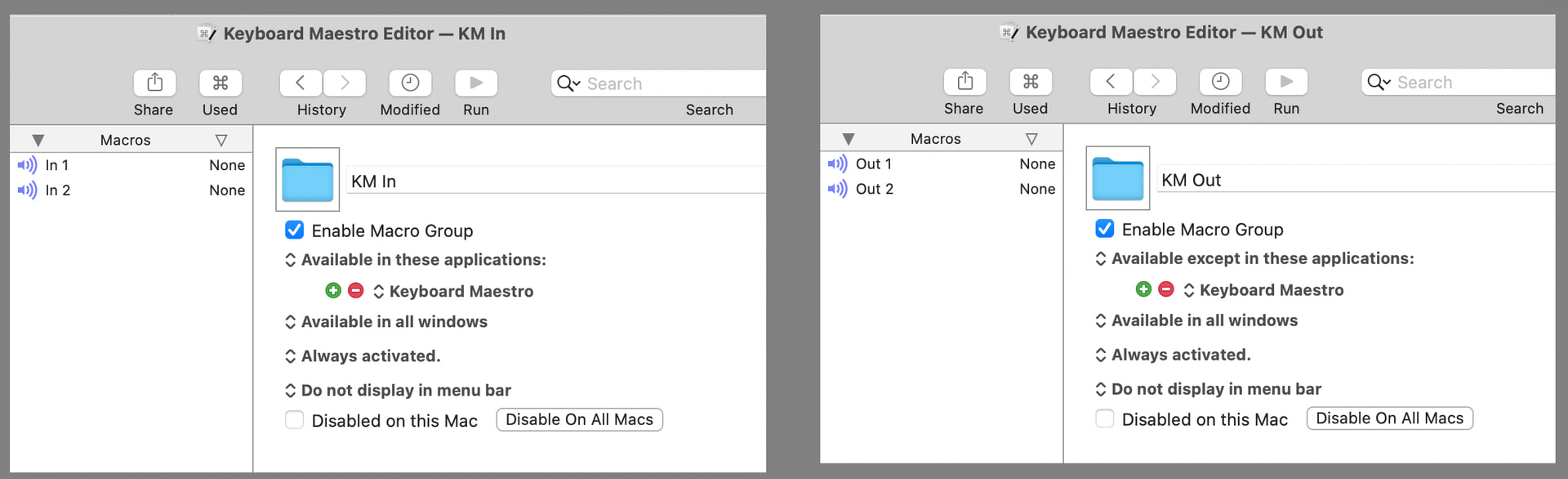Select the Out 1 macro
The width and height of the screenshot is (1568, 479).
[942, 163]
